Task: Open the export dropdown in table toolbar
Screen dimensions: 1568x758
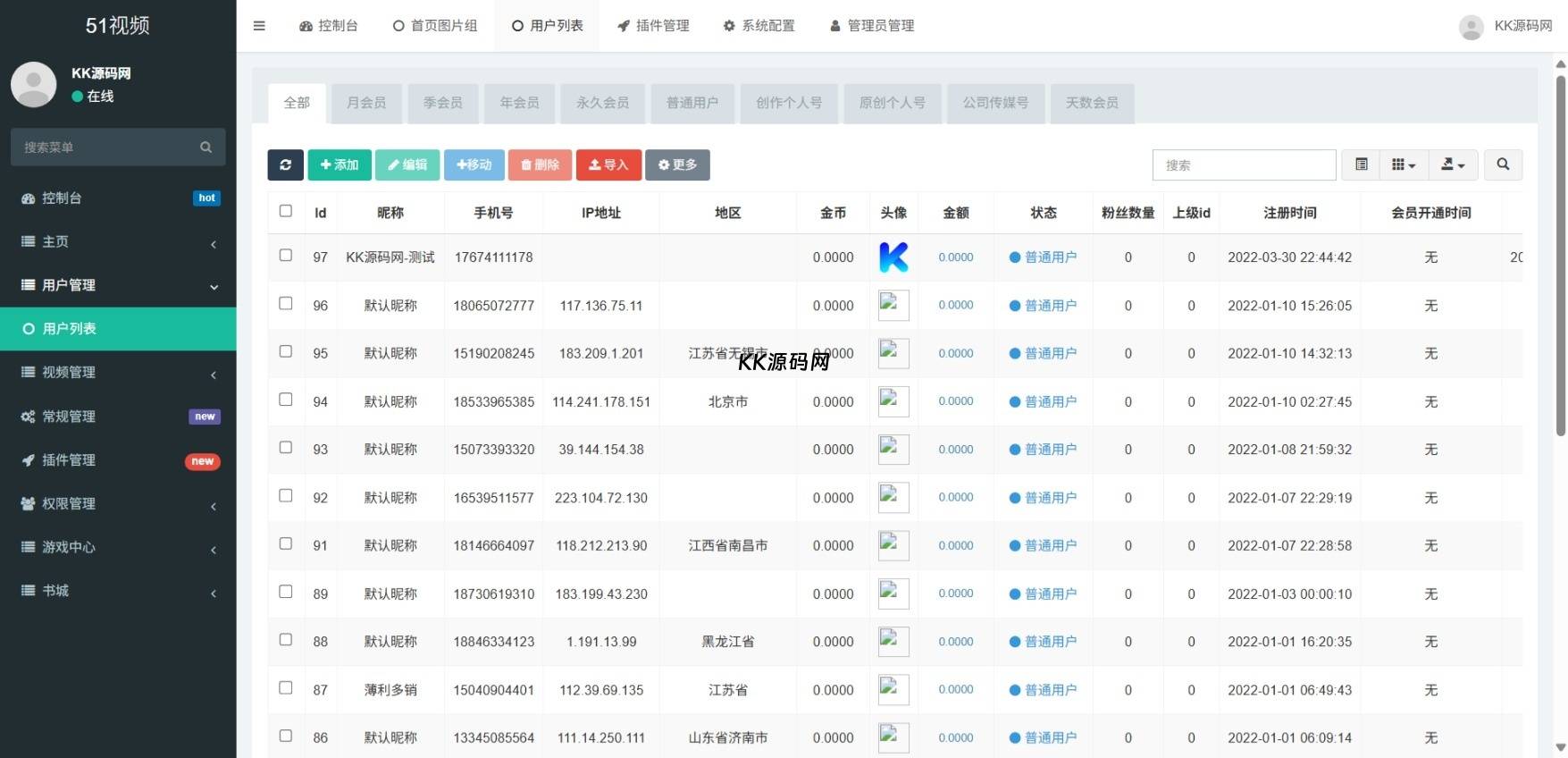Action: (x=1453, y=164)
